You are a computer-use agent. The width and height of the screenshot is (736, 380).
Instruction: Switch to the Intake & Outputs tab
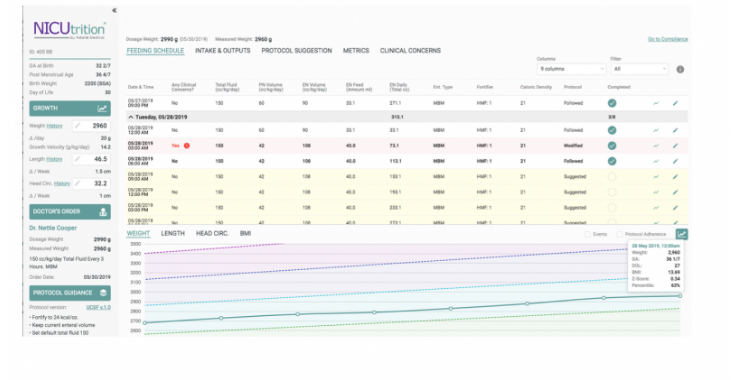click(x=222, y=51)
